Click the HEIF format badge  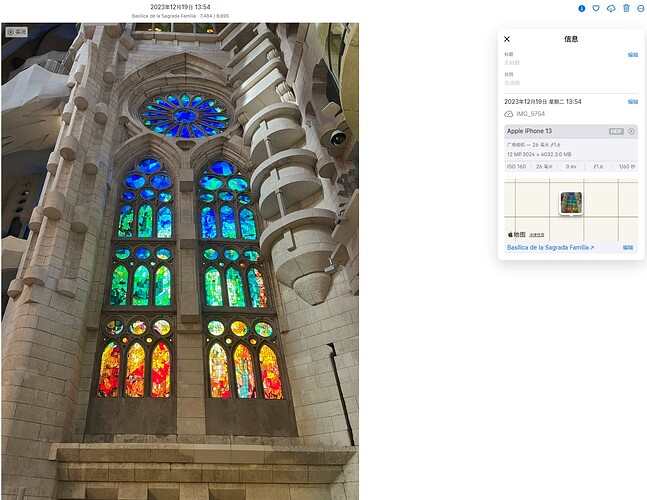coord(616,131)
